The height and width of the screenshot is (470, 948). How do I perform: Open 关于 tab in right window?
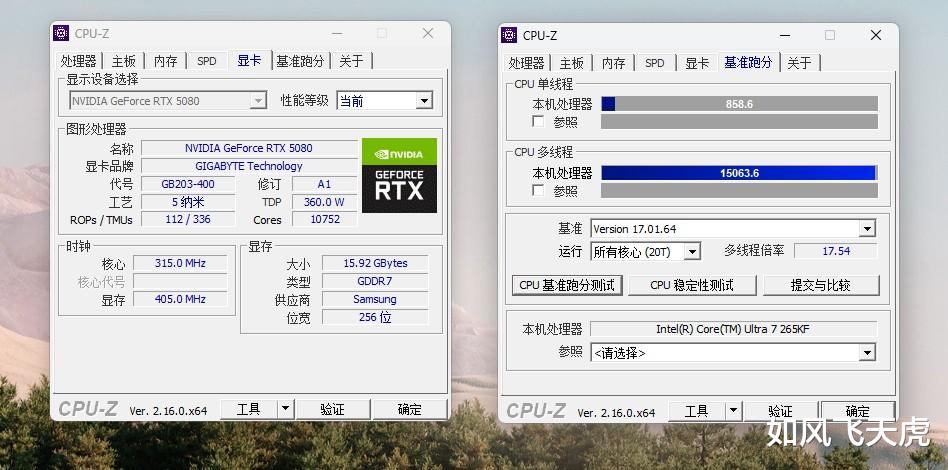[800, 63]
